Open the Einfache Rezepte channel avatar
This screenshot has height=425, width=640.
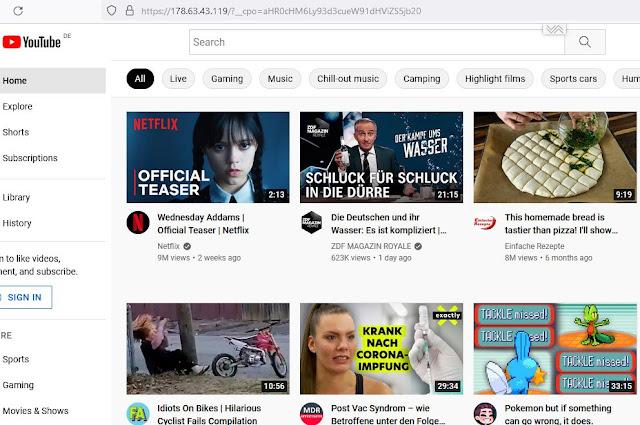click(485, 223)
